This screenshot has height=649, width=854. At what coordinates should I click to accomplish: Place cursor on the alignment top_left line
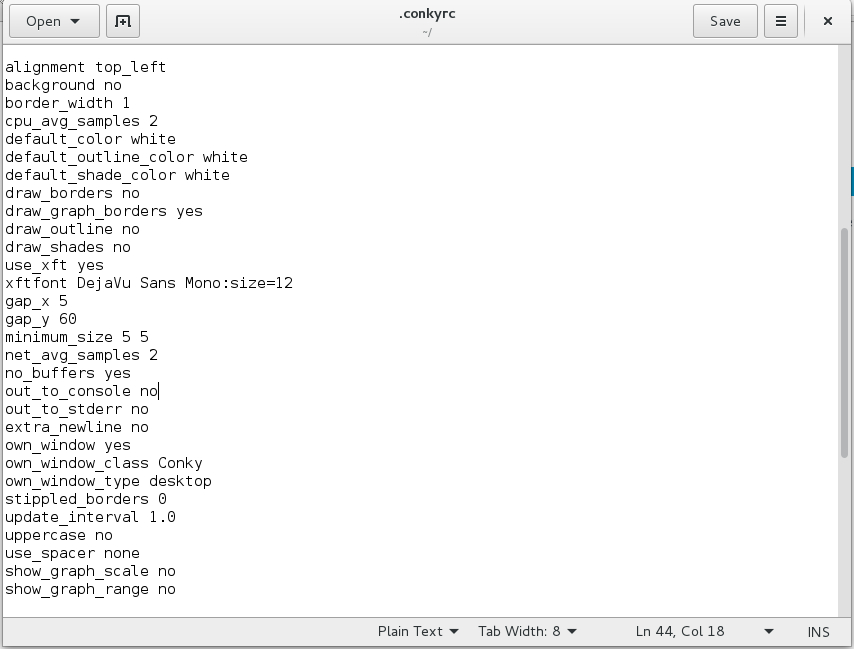(x=86, y=67)
